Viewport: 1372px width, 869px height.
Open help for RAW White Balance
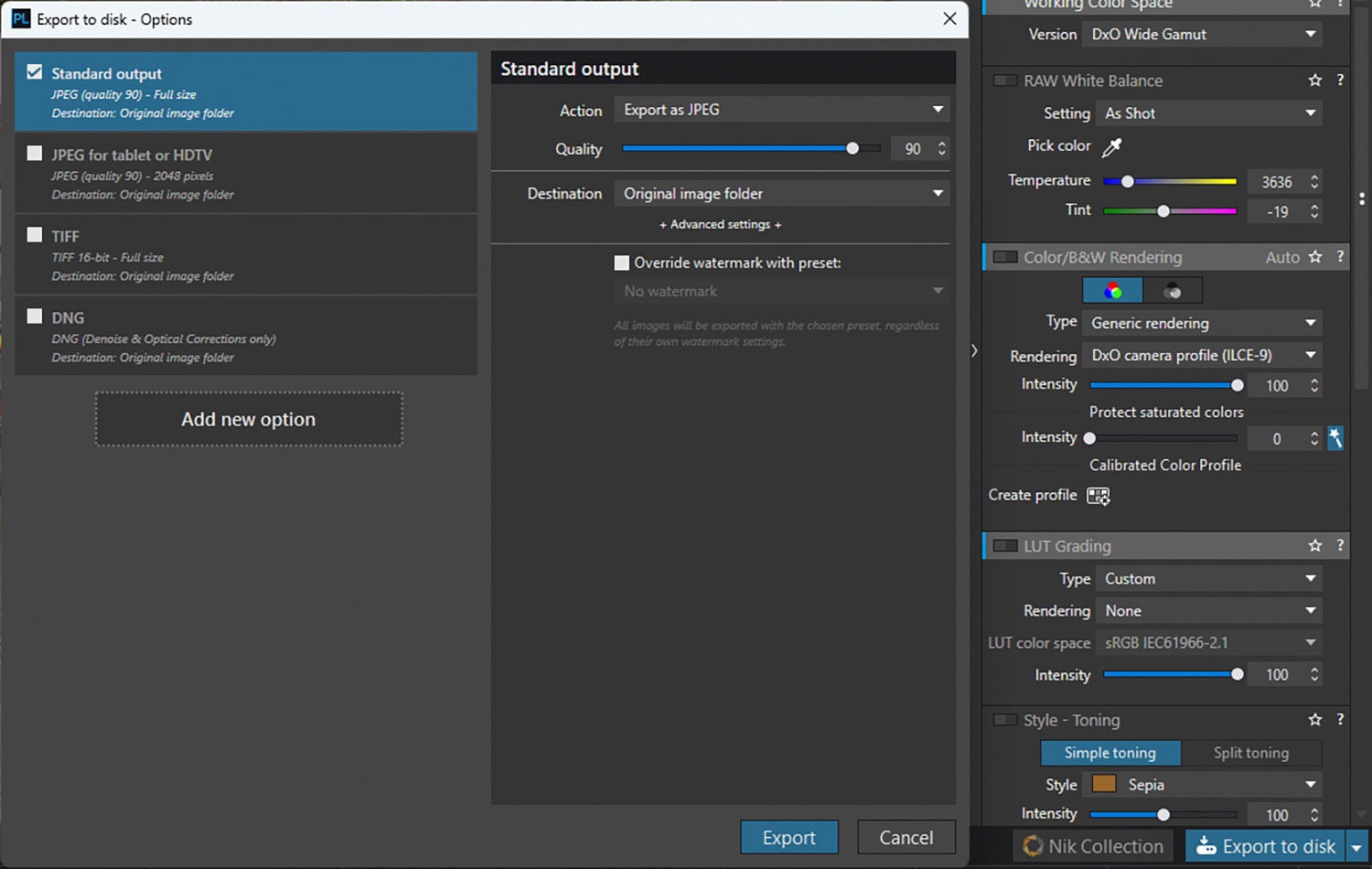(x=1340, y=80)
